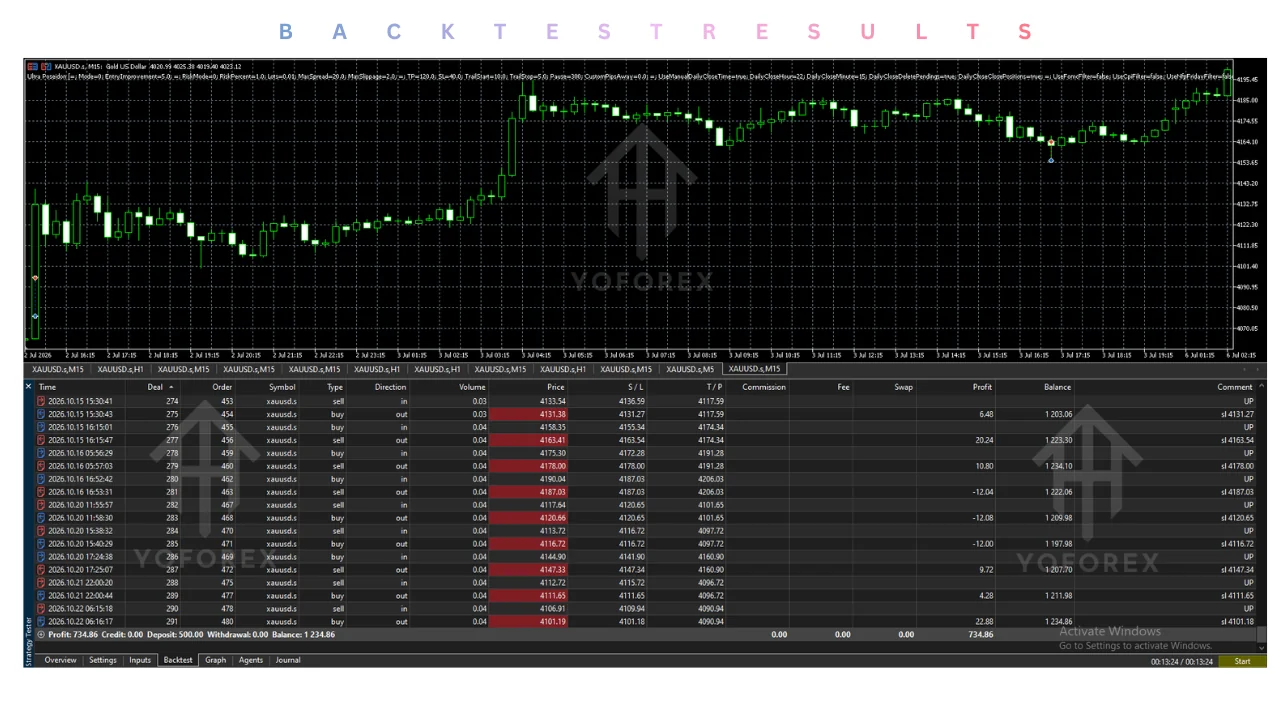1280x720 pixels.
Task: Click the buy deal icon for deal 278
Action: coord(41,453)
